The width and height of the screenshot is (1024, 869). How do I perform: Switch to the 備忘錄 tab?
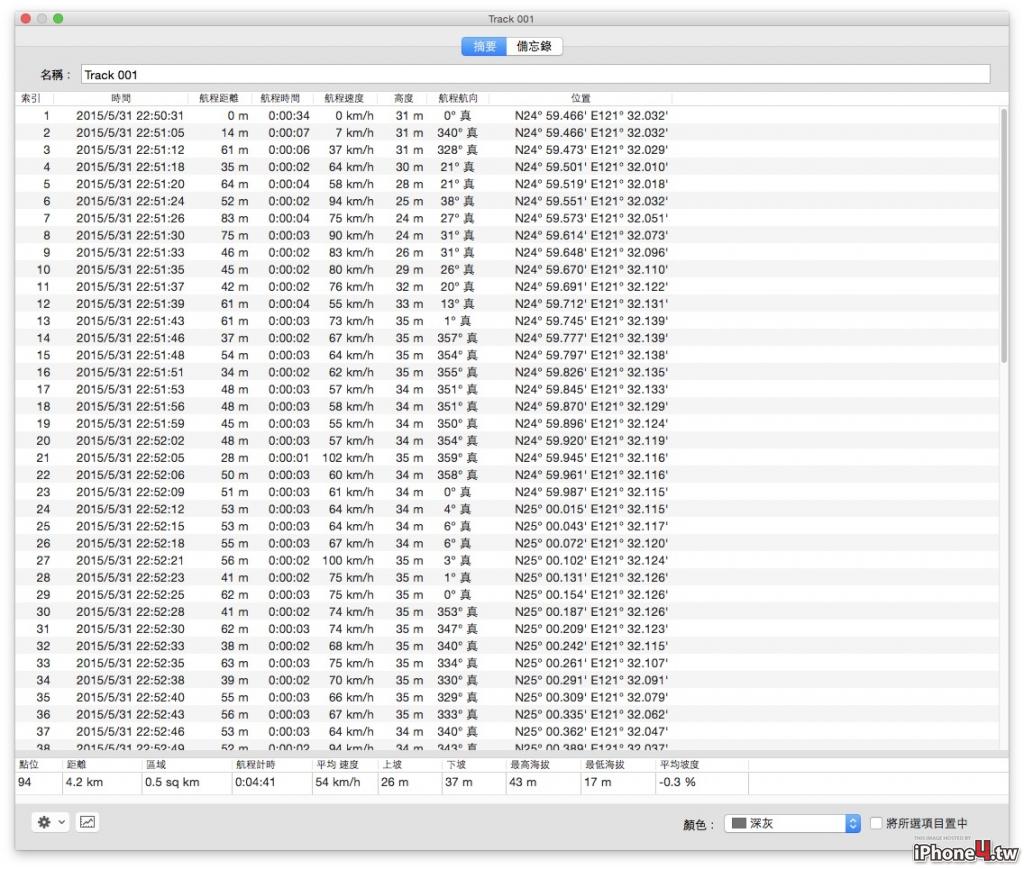pos(534,46)
